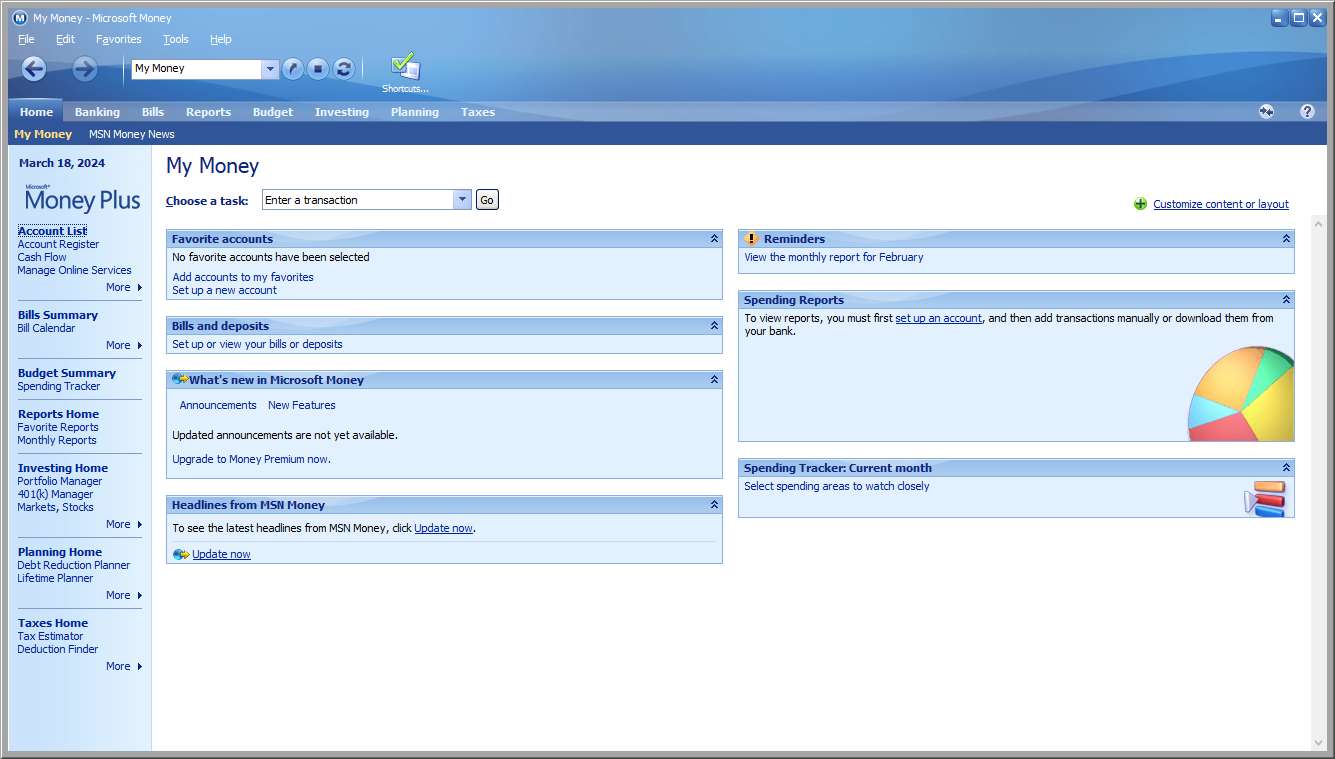Switch to the Budget tab
This screenshot has height=759, width=1335.
coord(273,112)
